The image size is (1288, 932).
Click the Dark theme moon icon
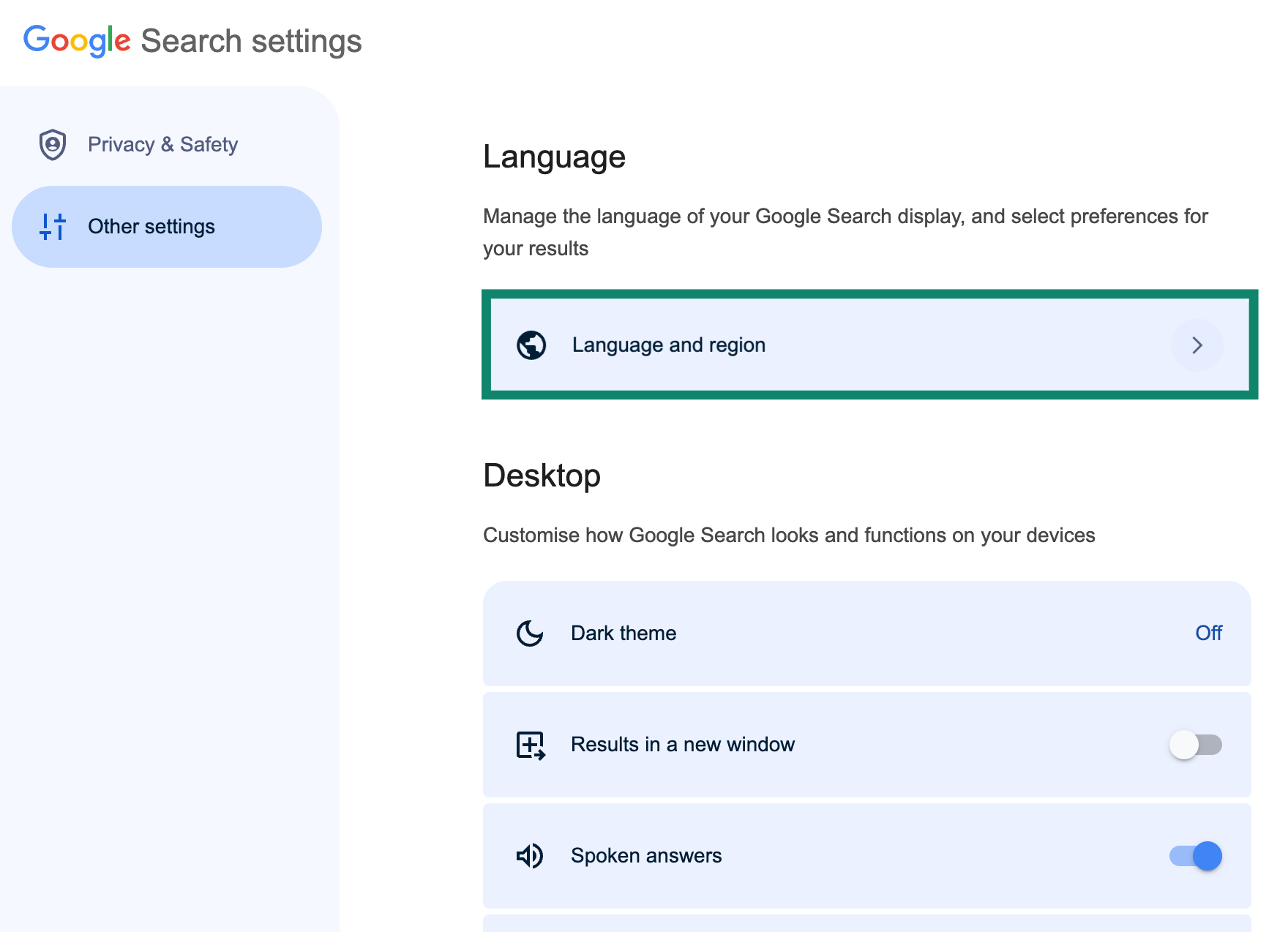coord(530,634)
